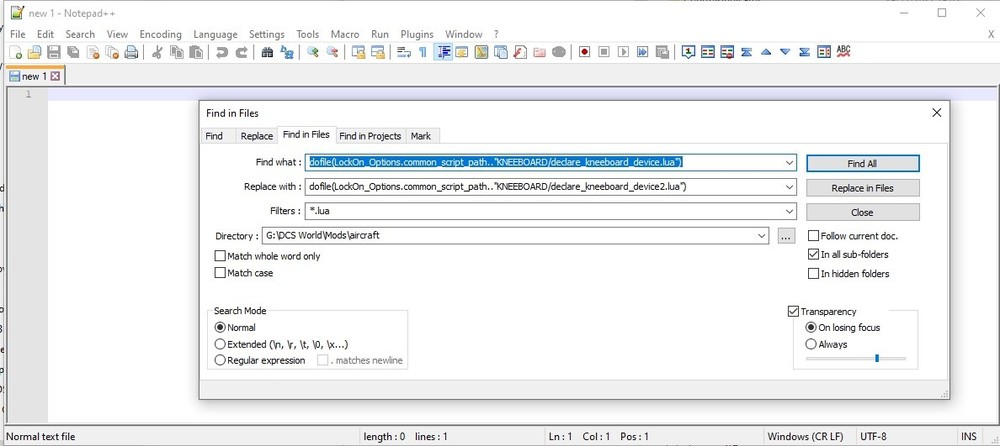Select Regular expression search mode
Screen dimensions: 1000x446
point(220,361)
